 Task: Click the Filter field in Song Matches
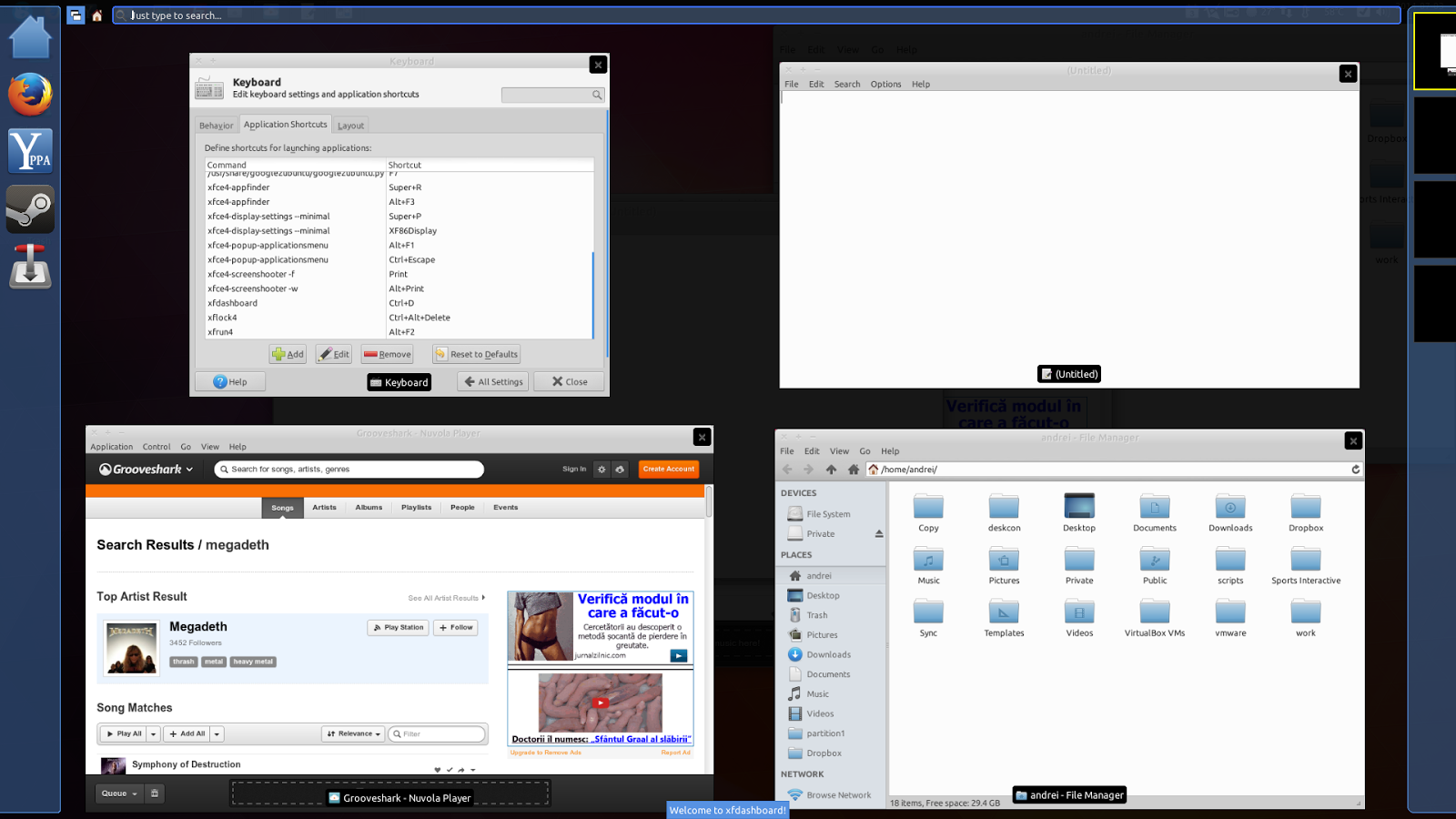pos(438,734)
